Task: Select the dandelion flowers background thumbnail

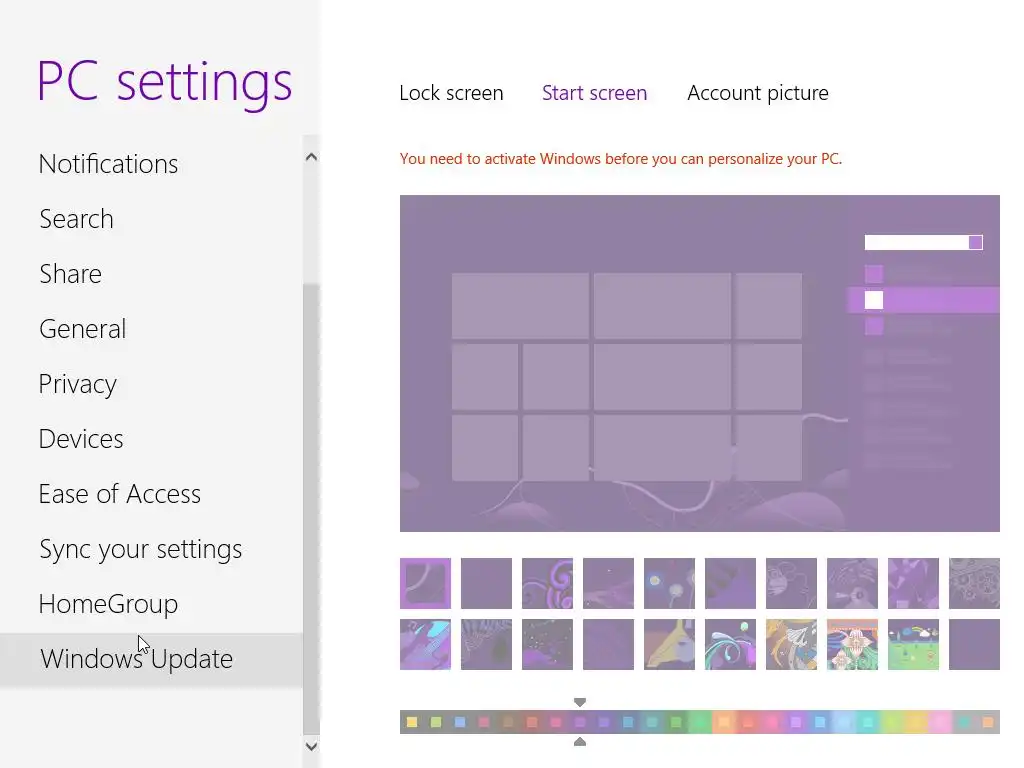Action: pyautogui.click(x=669, y=583)
